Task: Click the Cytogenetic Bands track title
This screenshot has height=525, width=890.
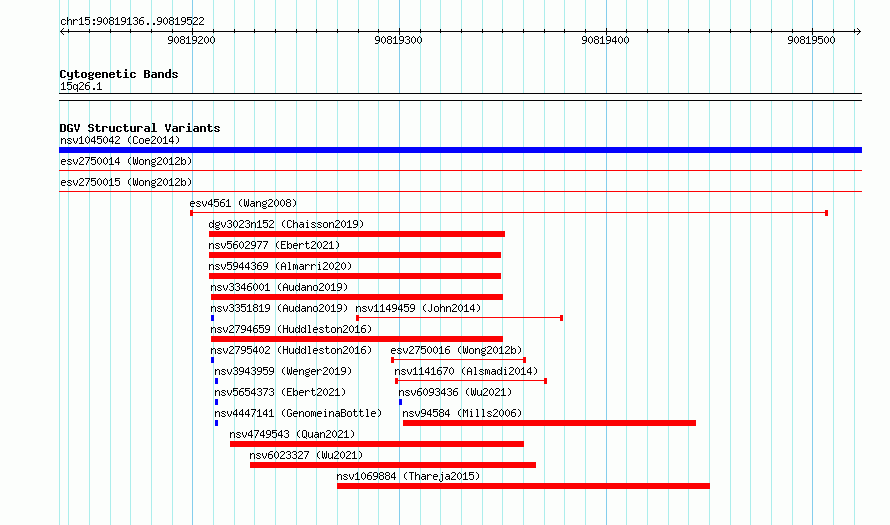Action: click(x=119, y=74)
